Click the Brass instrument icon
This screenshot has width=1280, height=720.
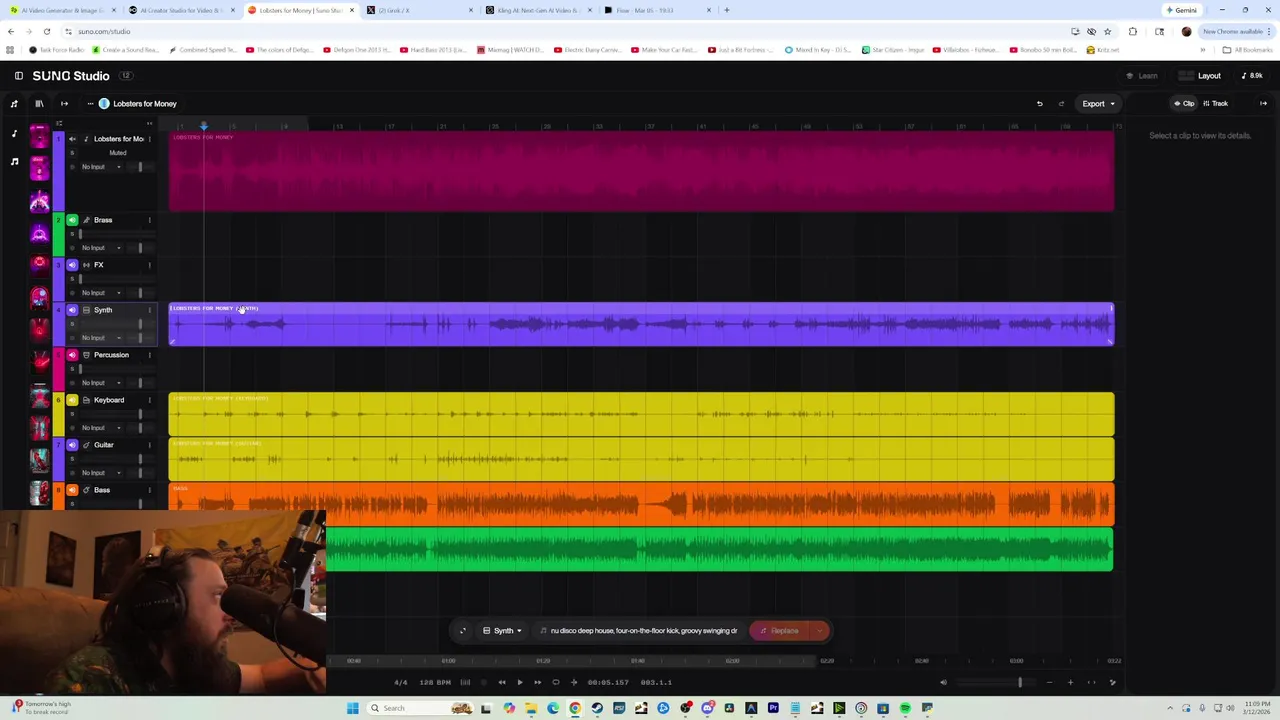pos(86,220)
